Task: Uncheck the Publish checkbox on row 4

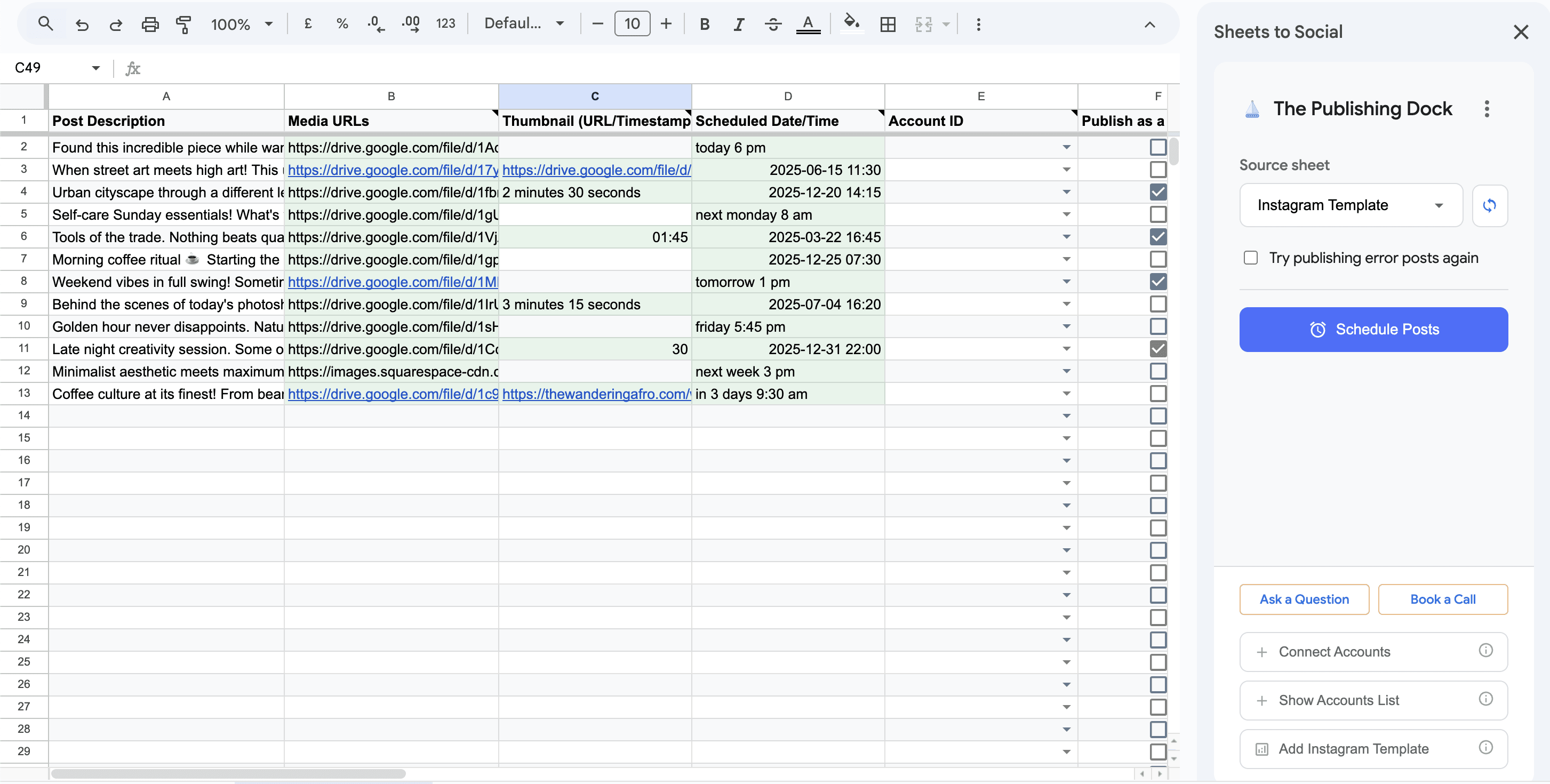Action: point(1157,192)
